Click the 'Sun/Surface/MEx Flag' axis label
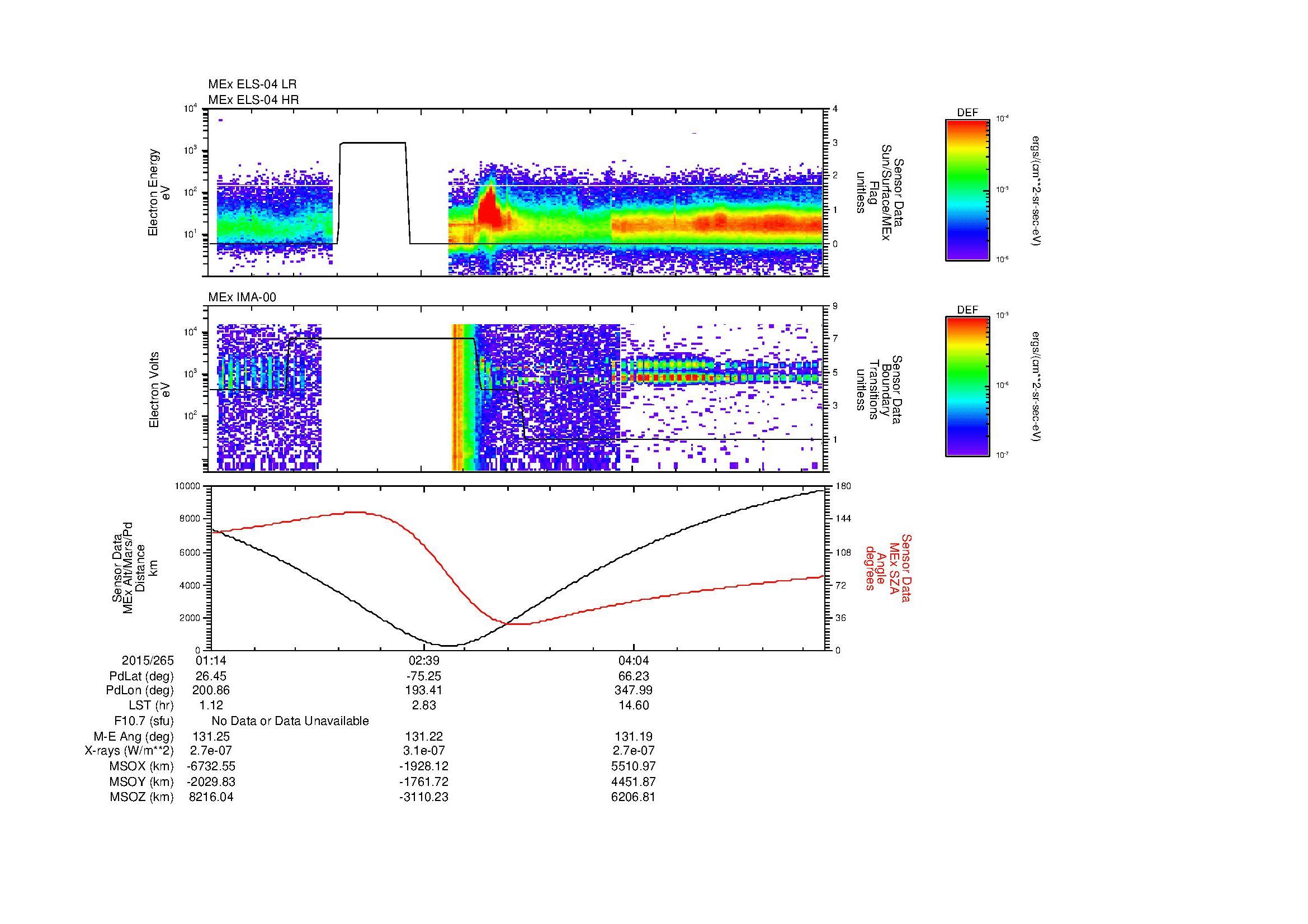The image size is (1308, 924). click(x=880, y=192)
